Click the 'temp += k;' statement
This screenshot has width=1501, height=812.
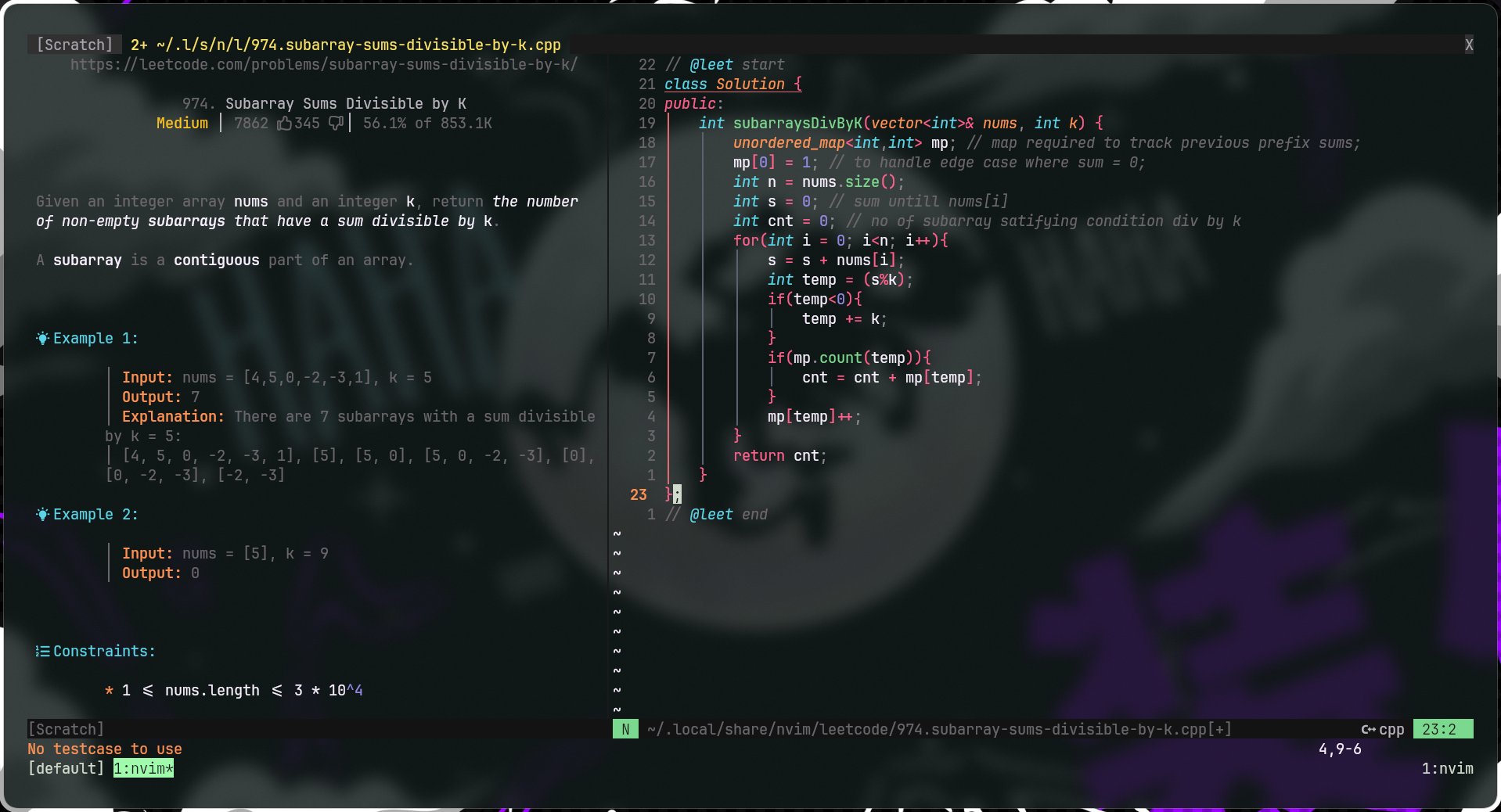[845, 319]
